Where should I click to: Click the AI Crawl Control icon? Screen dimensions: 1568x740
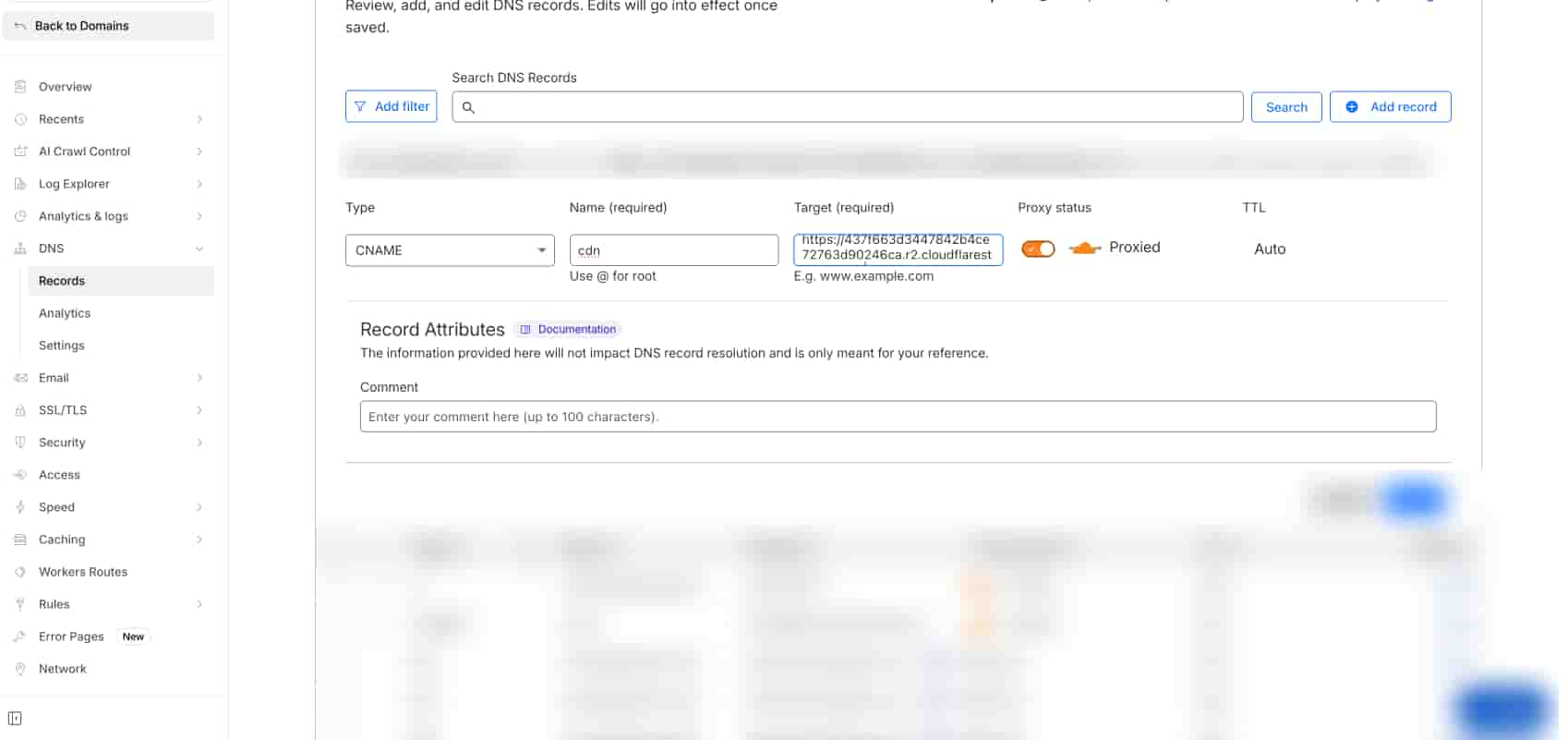pos(20,152)
